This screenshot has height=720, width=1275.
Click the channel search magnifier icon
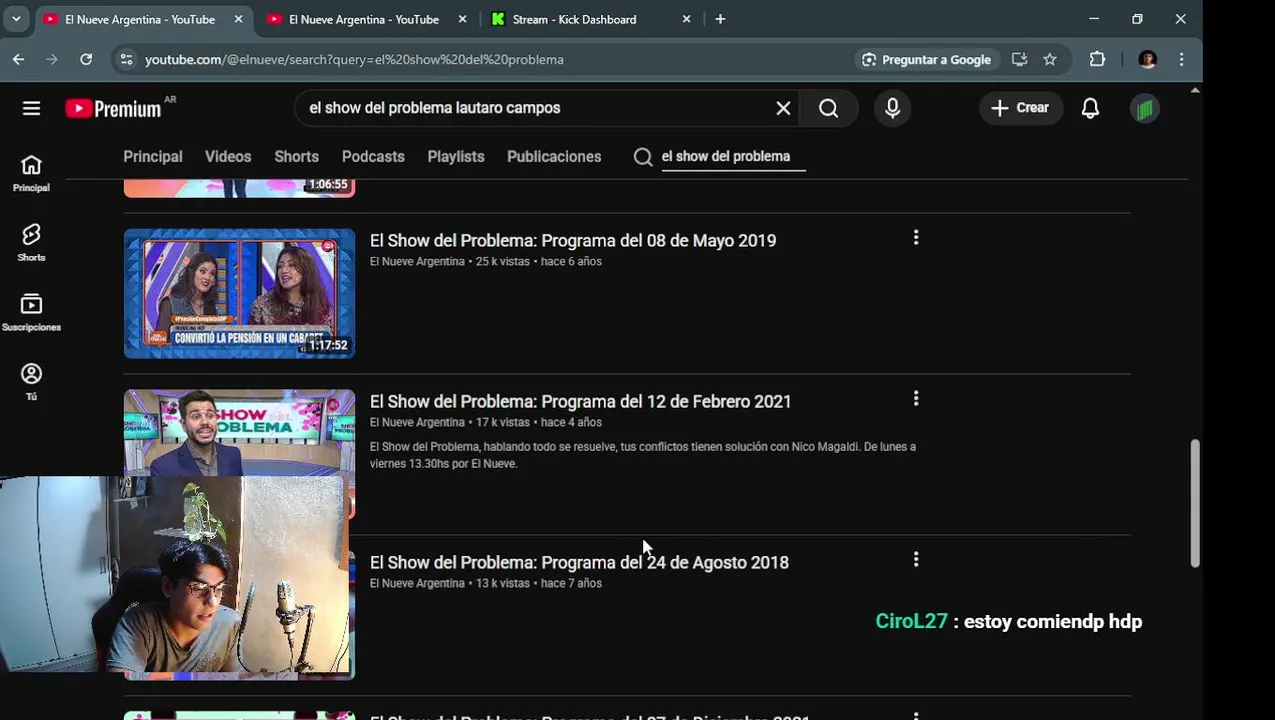(643, 157)
